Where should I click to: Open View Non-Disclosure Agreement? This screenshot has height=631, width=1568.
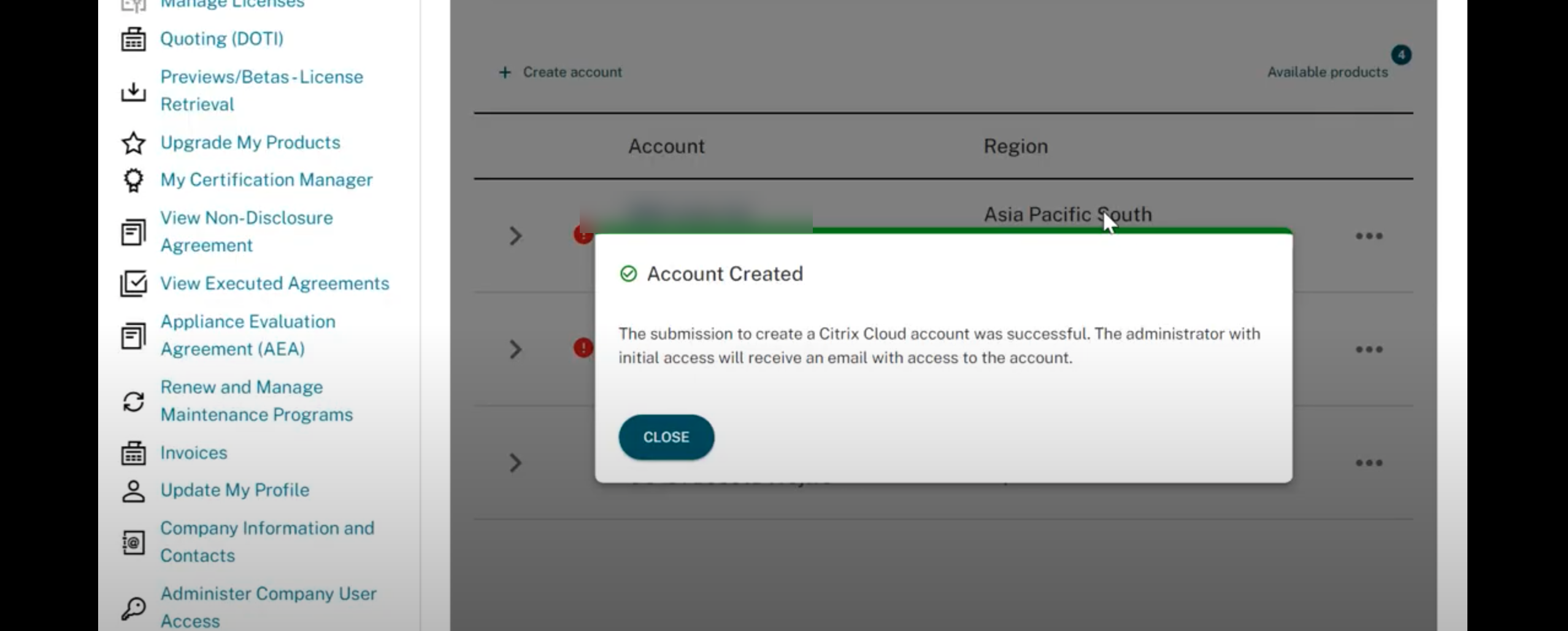(x=247, y=231)
